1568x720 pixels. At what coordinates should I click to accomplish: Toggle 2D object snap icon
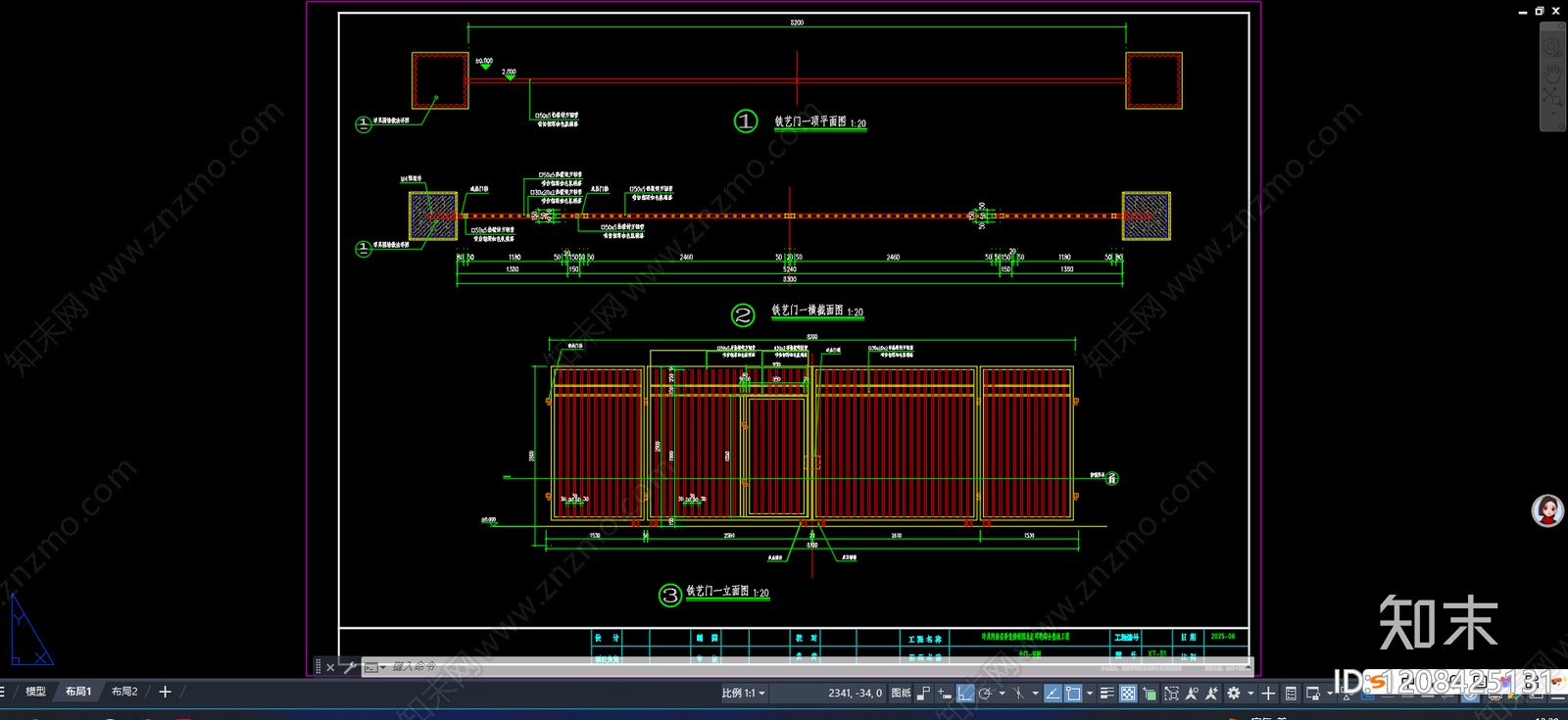pyautogui.click(x=1073, y=693)
